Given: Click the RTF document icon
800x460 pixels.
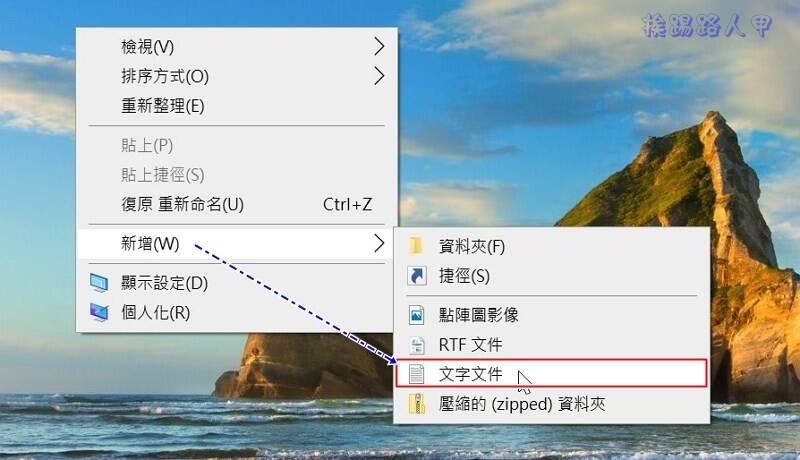Looking at the screenshot, I should [x=417, y=345].
